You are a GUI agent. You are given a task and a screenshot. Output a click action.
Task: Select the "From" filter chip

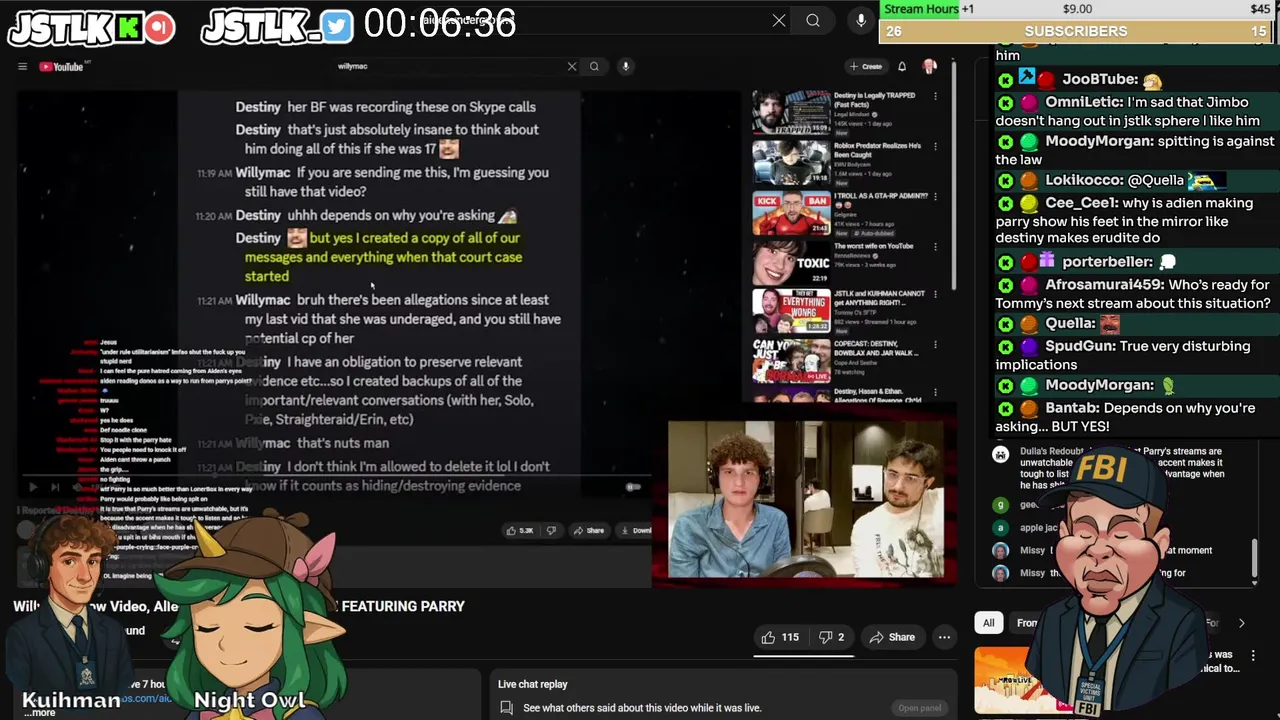1027,623
